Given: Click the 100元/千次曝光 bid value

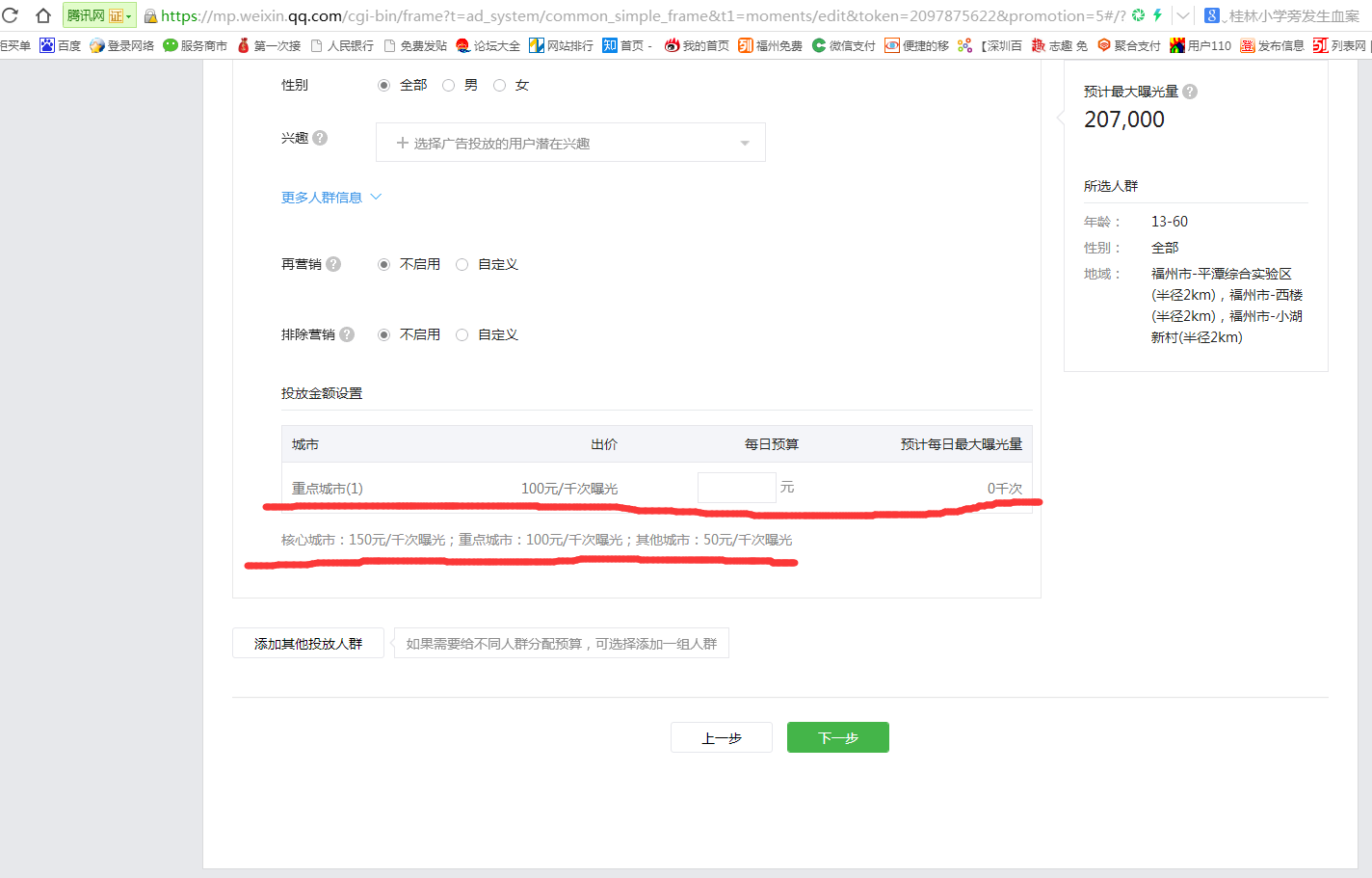Looking at the screenshot, I should point(569,489).
